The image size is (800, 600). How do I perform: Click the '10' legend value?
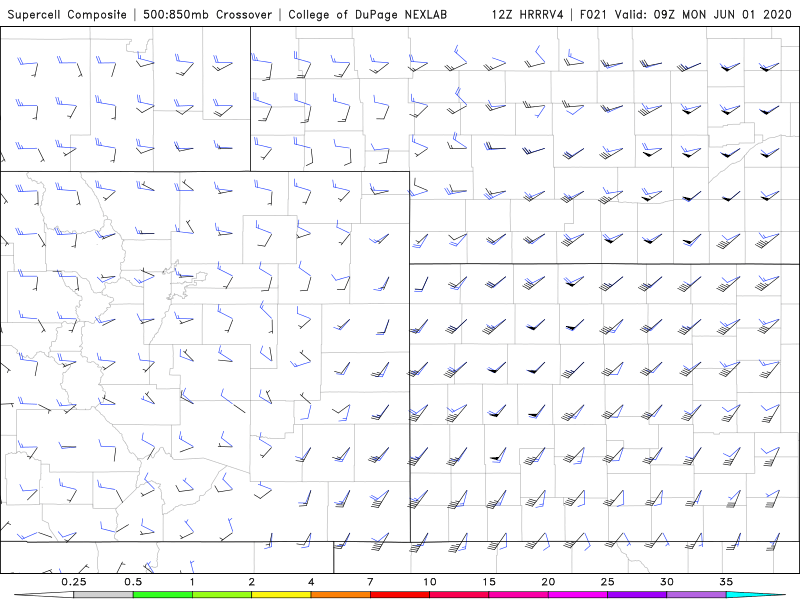click(430, 582)
